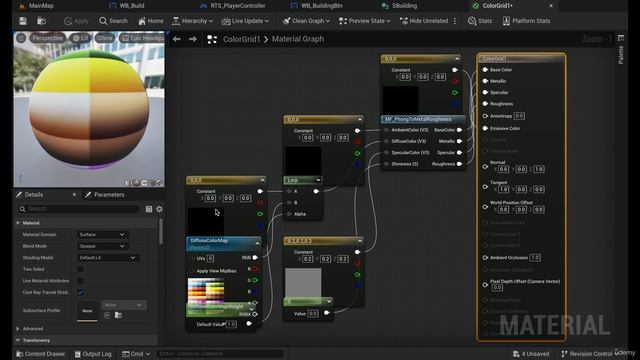The height and width of the screenshot is (360, 640).
Task: Enable the Two Sided checkbox
Action: point(80,269)
